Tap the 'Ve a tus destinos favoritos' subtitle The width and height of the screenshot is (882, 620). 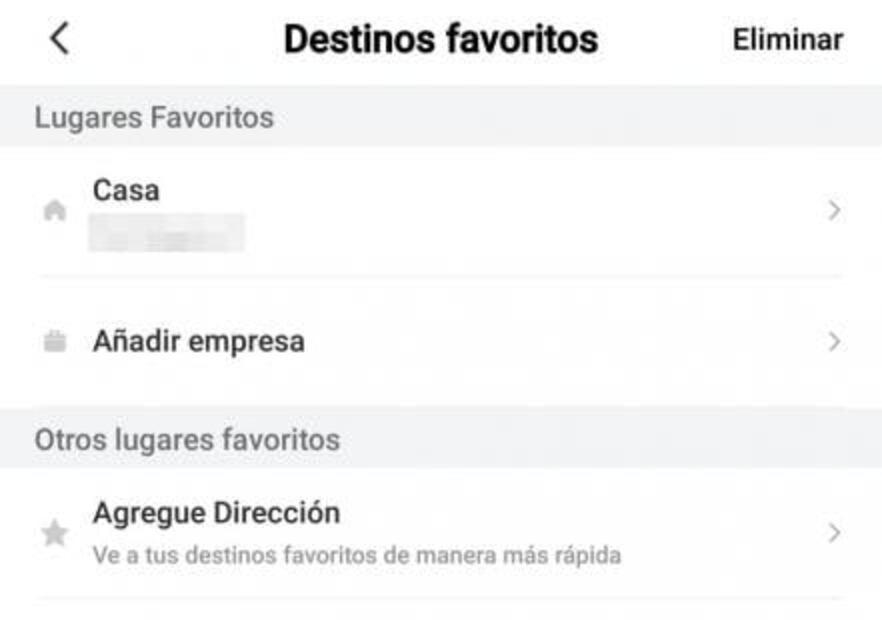click(x=356, y=555)
